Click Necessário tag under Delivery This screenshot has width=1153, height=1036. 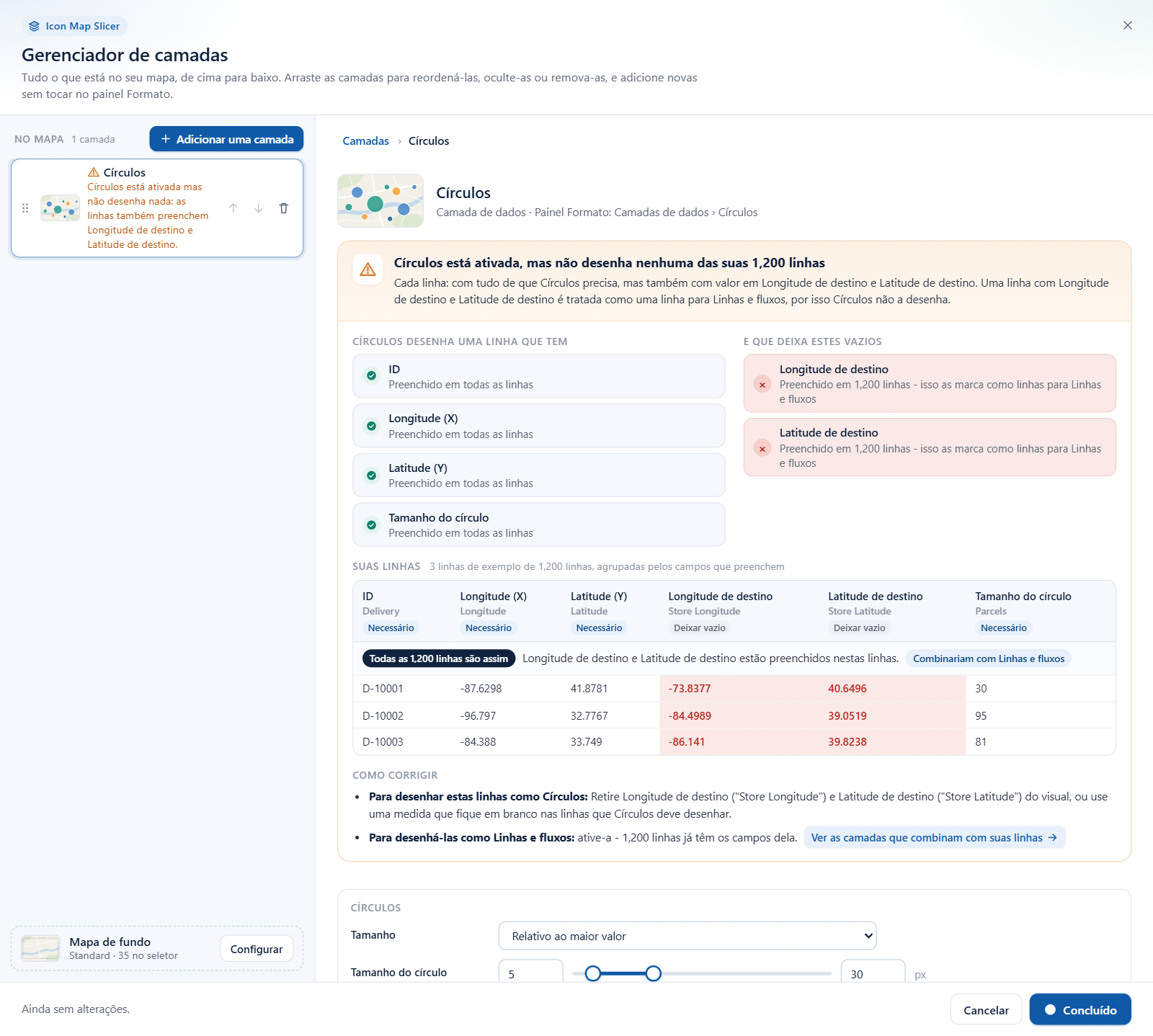[x=391, y=628]
